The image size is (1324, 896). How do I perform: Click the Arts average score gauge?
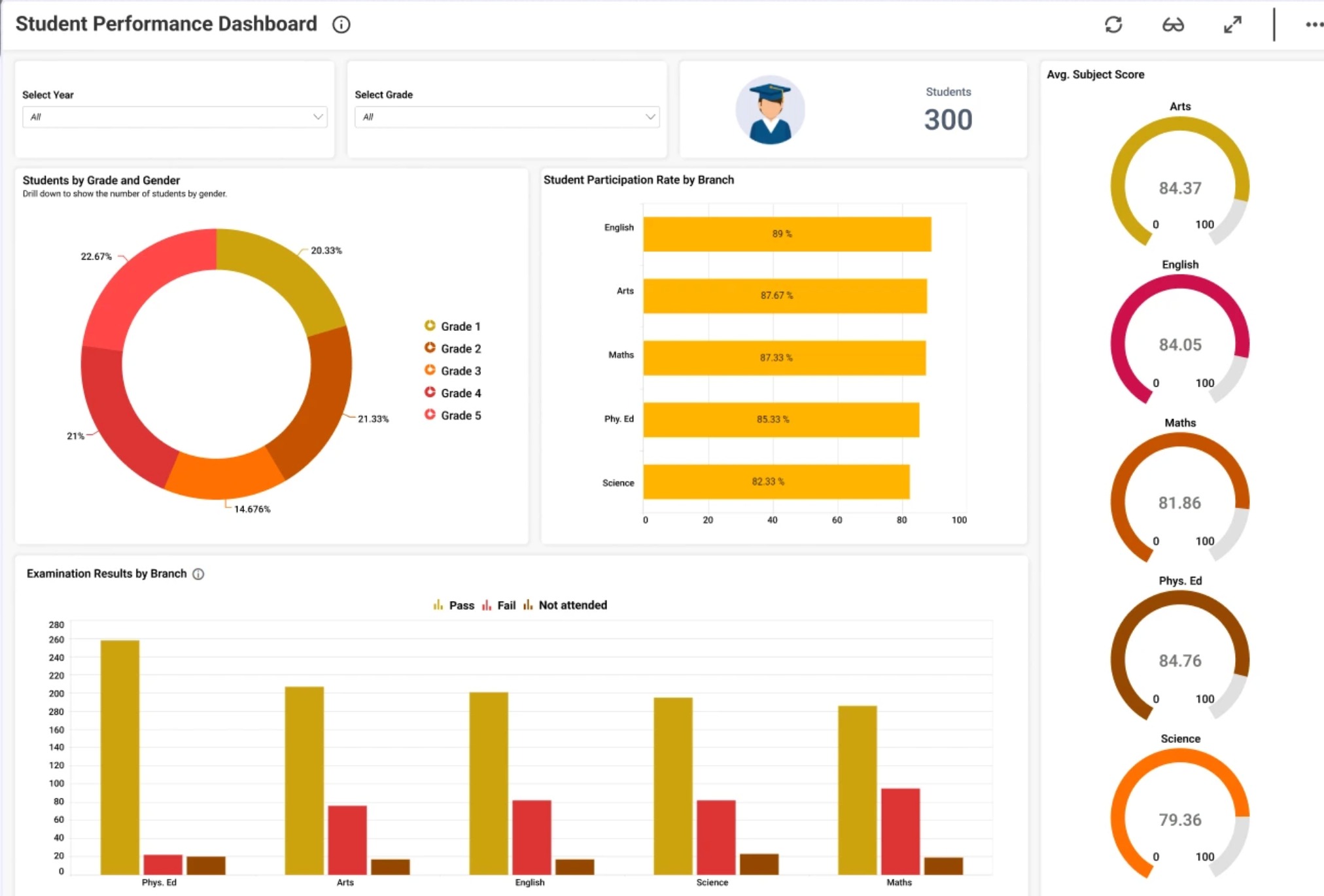pyautogui.click(x=1179, y=180)
